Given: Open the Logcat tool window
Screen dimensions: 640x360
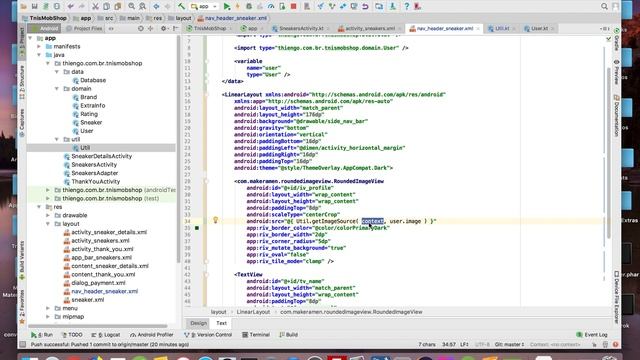Looking at the screenshot, I should pos(106,335).
